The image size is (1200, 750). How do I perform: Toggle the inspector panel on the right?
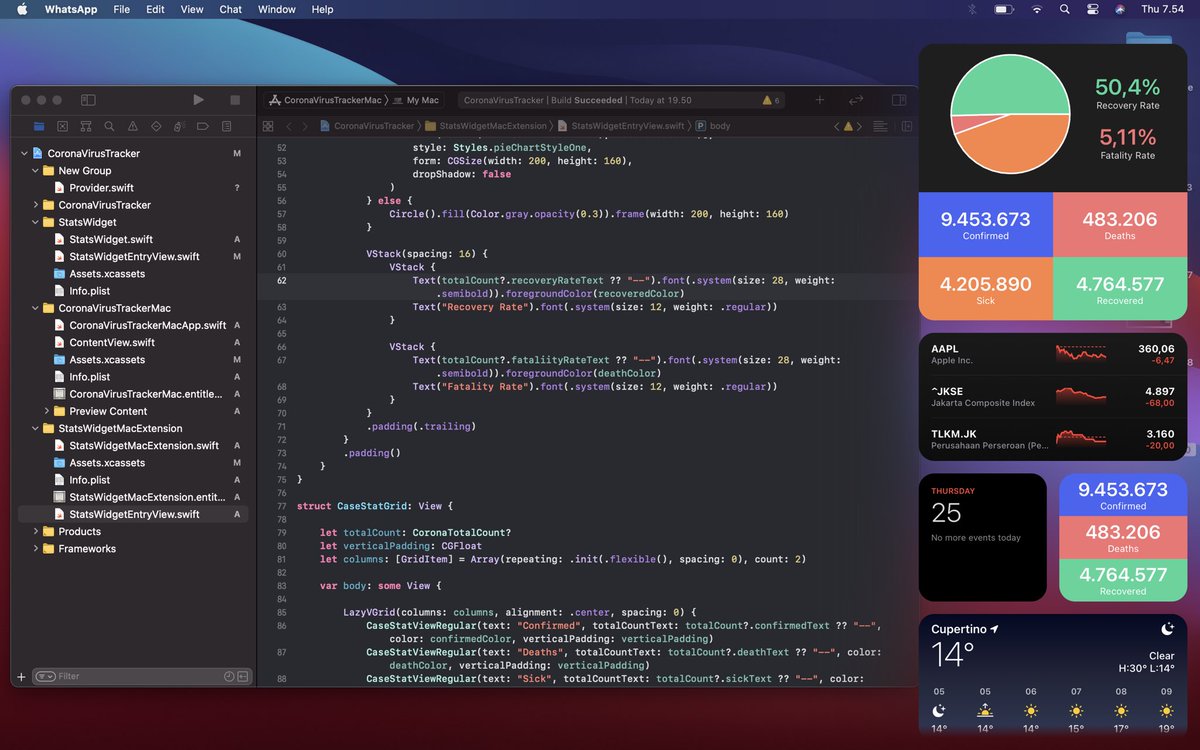coord(898,100)
